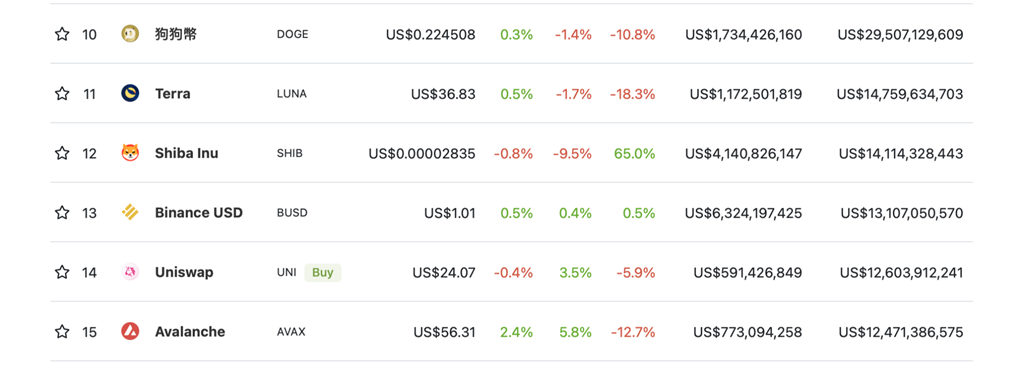The width and height of the screenshot is (1024, 369).
Task: Toggle the star beside Avalanche
Action: [62, 331]
